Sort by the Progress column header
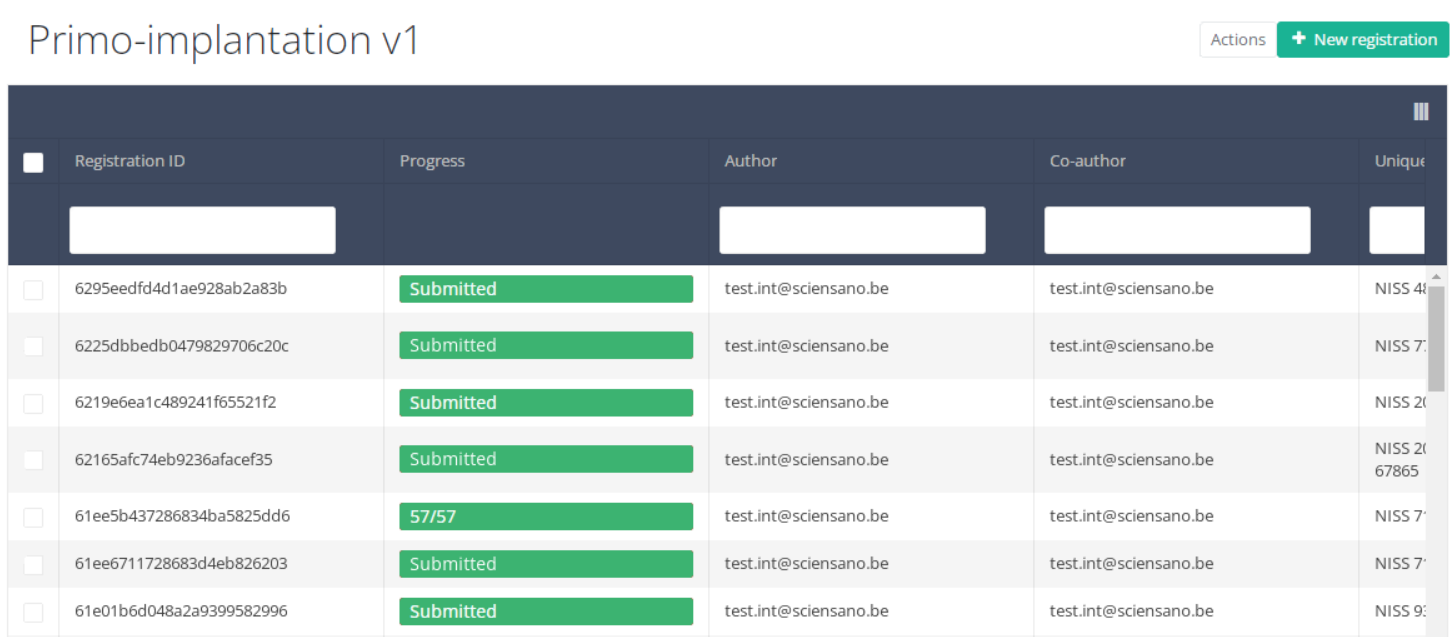This screenshot has height=637, width=1450. coord(432,161)
